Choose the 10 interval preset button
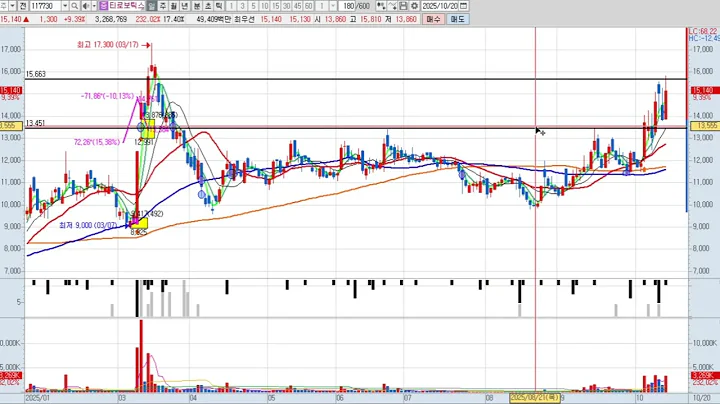Viewport: 720px width, 404px height. tap(264, 6)
